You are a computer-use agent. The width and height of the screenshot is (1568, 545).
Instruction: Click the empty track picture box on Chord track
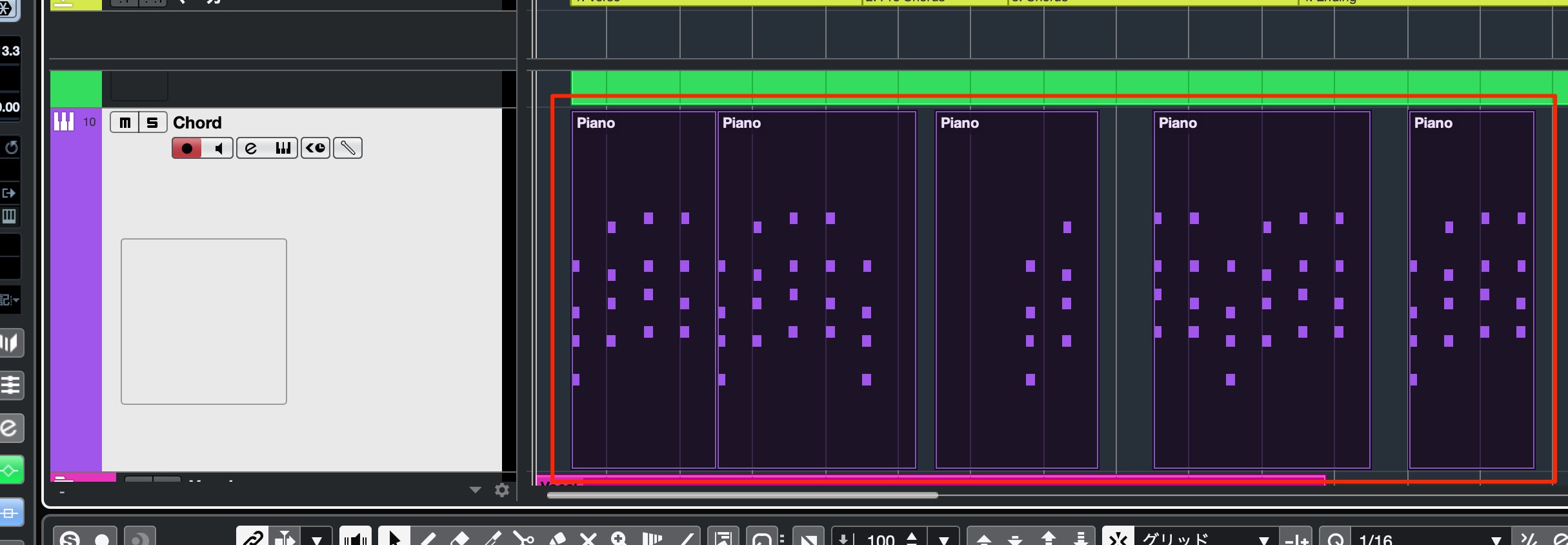tap(204, 322)
